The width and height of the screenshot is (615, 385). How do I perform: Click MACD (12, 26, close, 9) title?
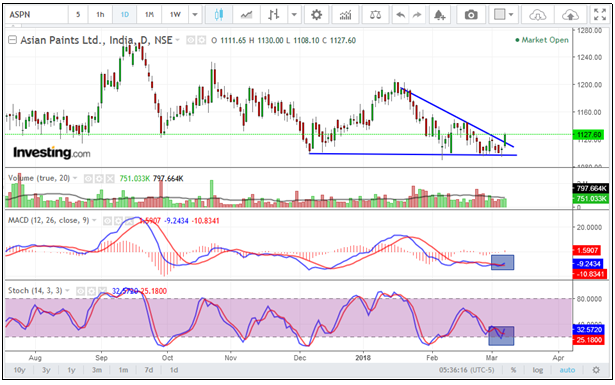click(49, 221)
